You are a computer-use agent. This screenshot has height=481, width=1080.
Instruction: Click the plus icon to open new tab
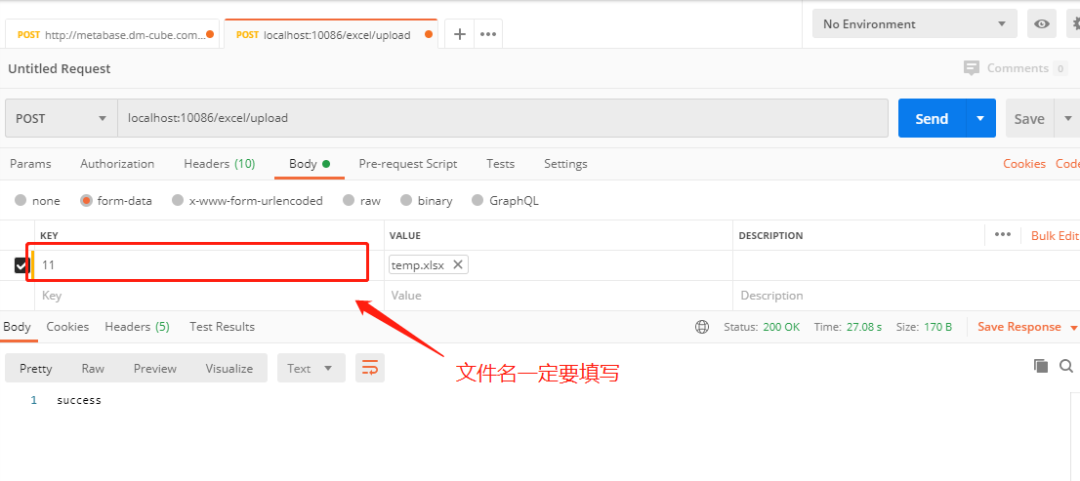pos(460,34)
